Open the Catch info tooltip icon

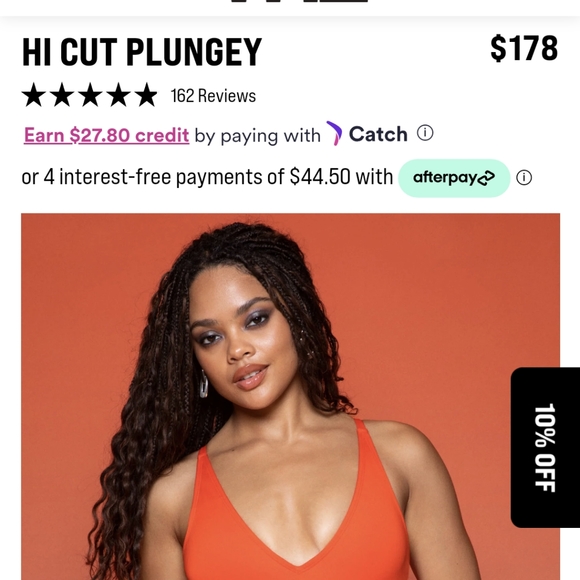[x=425, y=133]
